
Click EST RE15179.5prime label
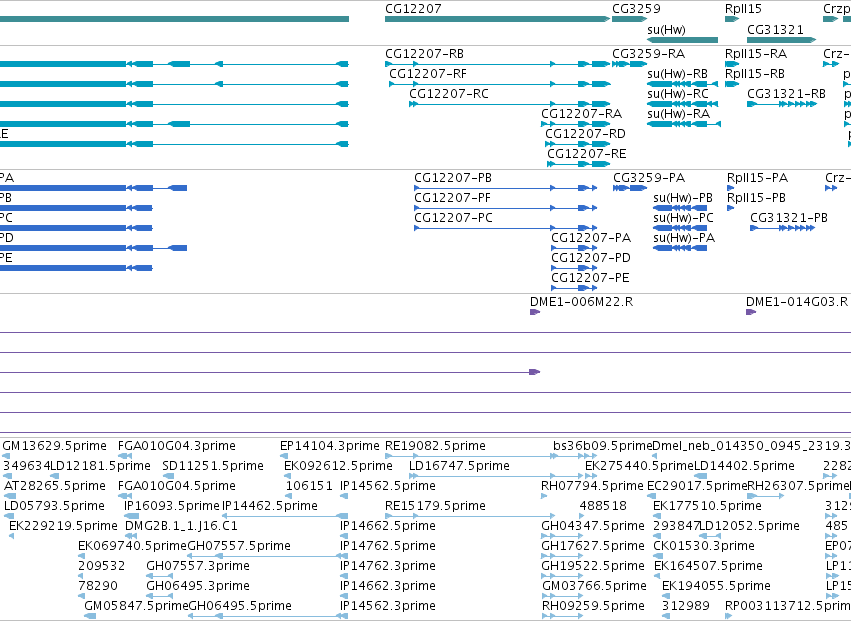coord(435,506)
